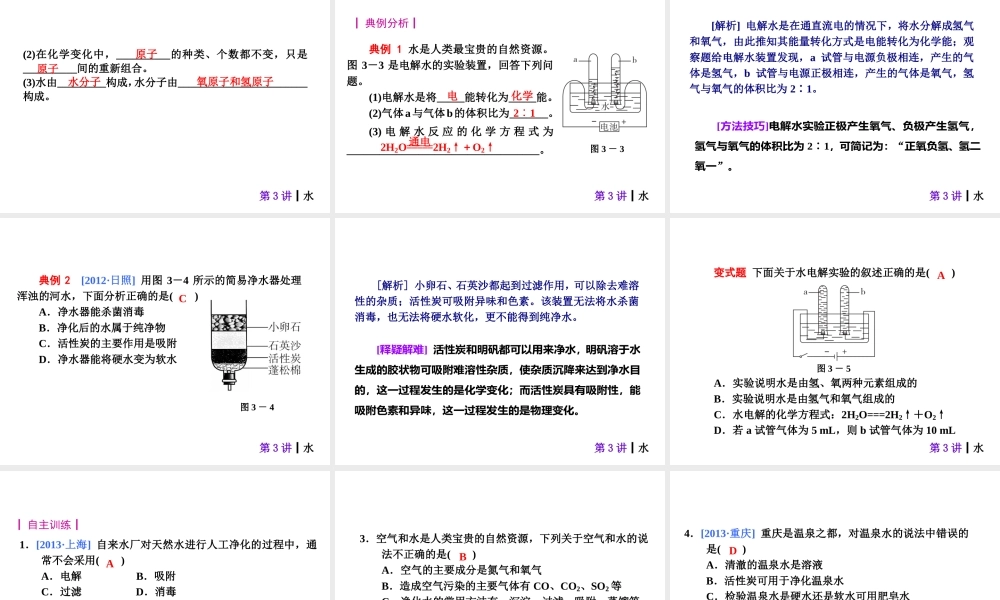Click the red answer D in question 4
This screenshot has width=1000, height=600.
point(733,550)
